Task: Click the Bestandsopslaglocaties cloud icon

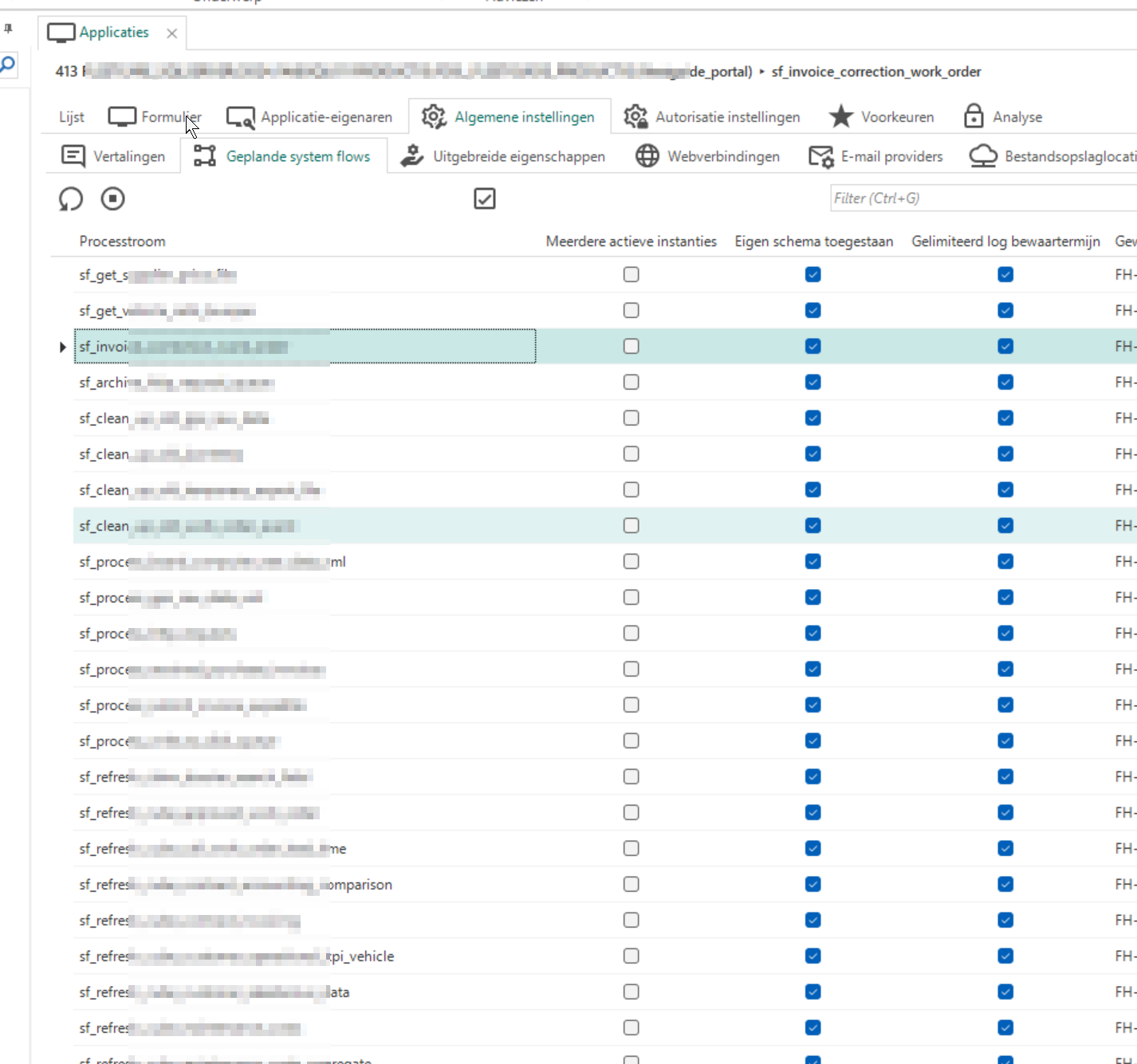Action: (983, 156)
